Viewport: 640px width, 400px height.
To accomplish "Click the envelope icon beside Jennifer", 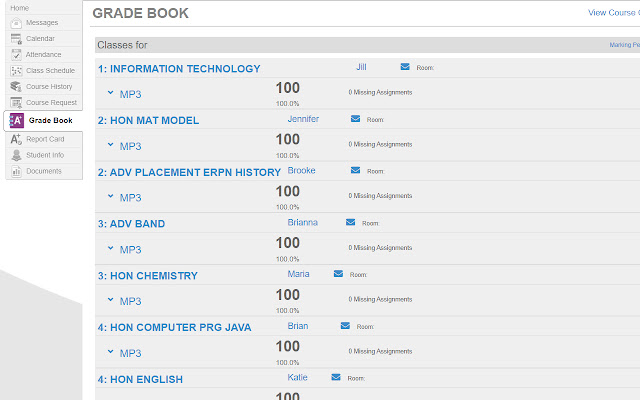I will click(x=355, y=119).
